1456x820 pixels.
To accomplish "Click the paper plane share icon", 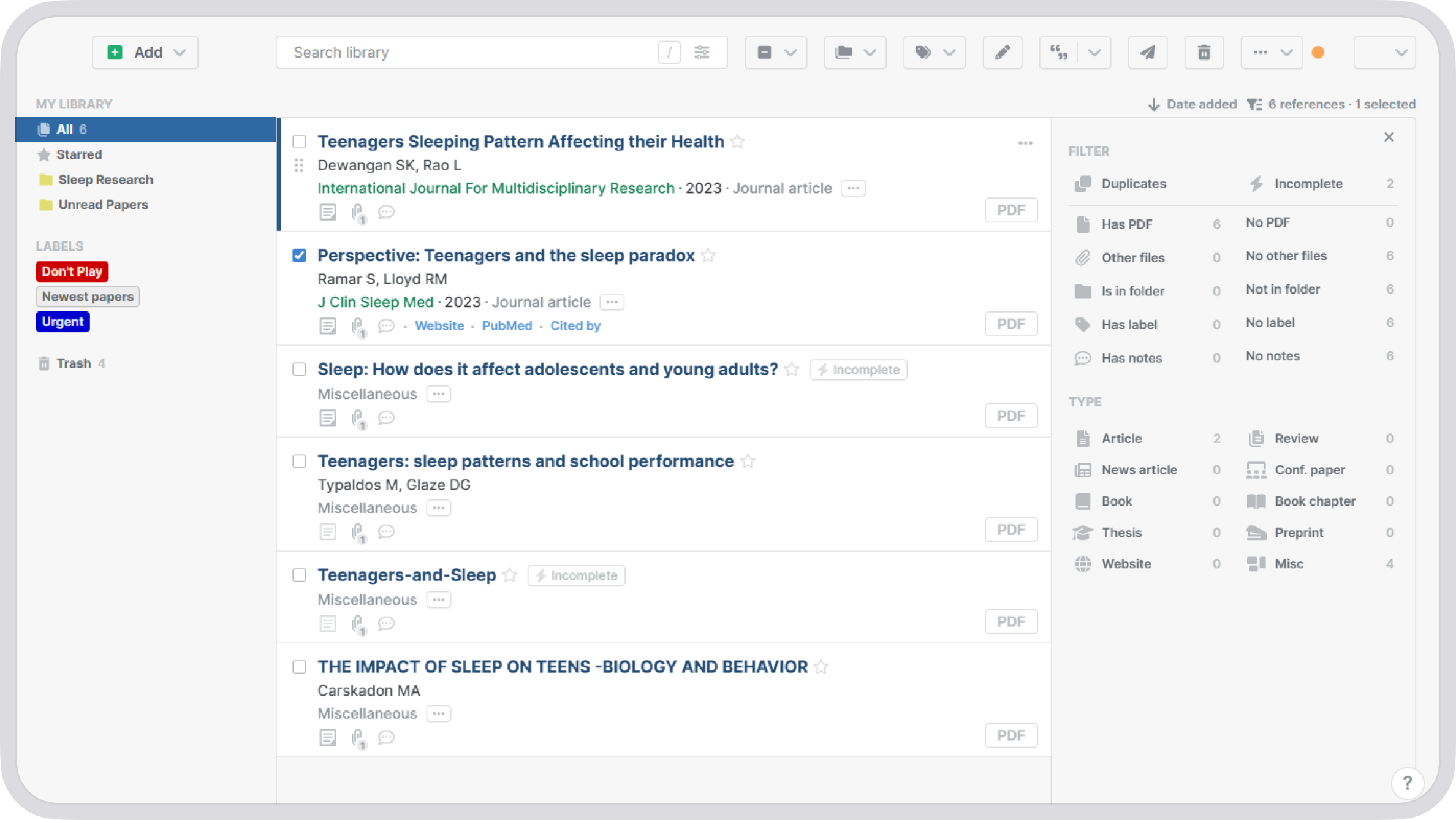I will [1147, 53].
